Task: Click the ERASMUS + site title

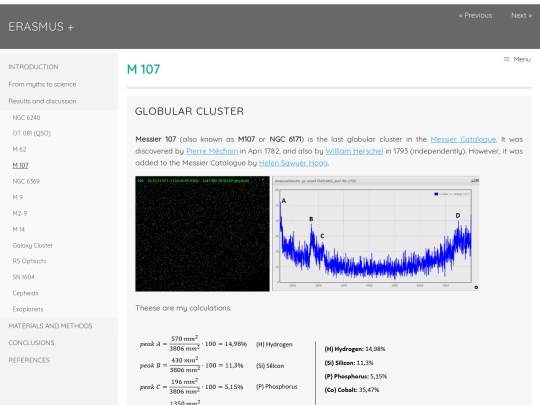Action: (41, 27)
